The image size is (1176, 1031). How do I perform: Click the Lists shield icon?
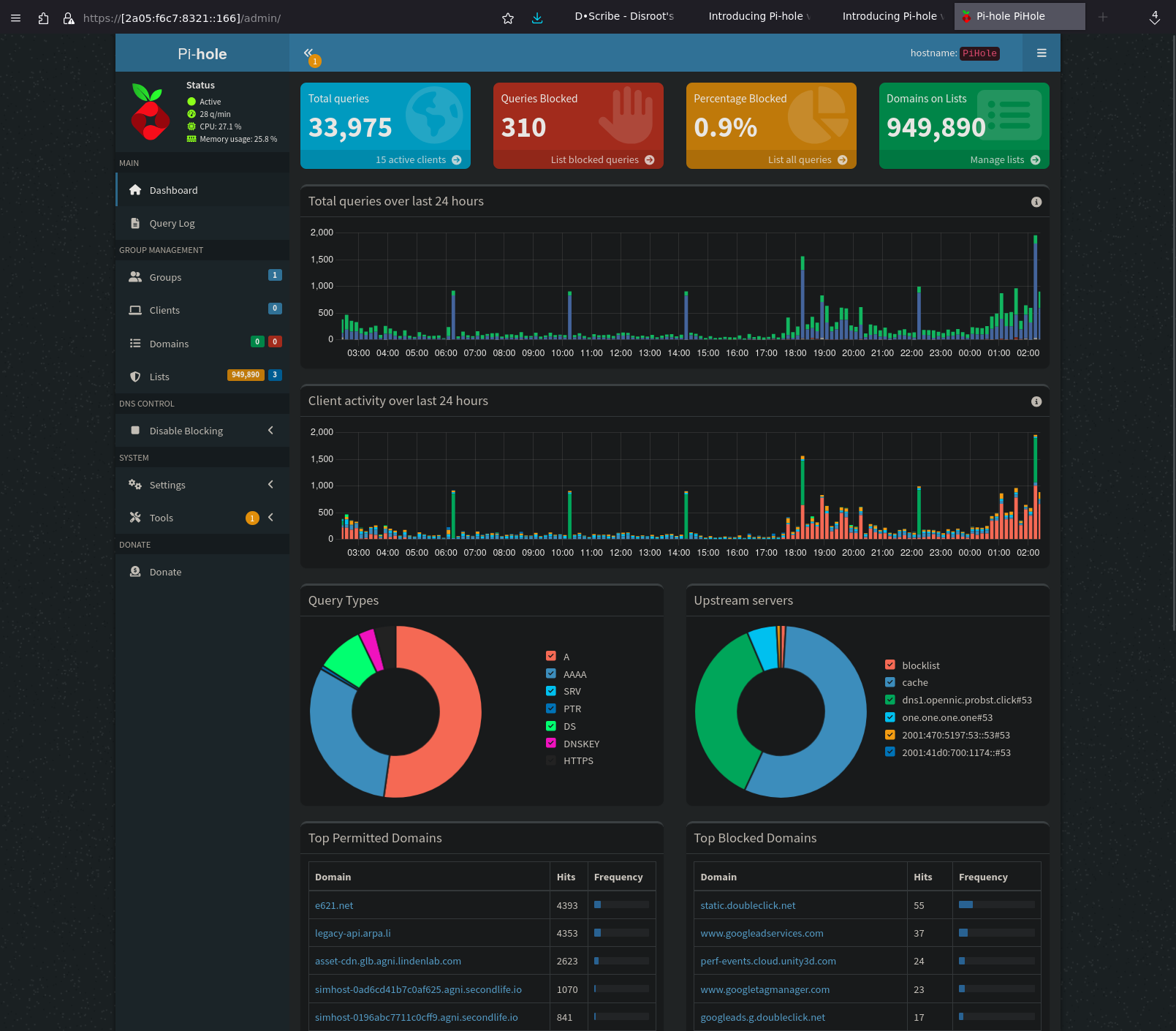(135, 377)
